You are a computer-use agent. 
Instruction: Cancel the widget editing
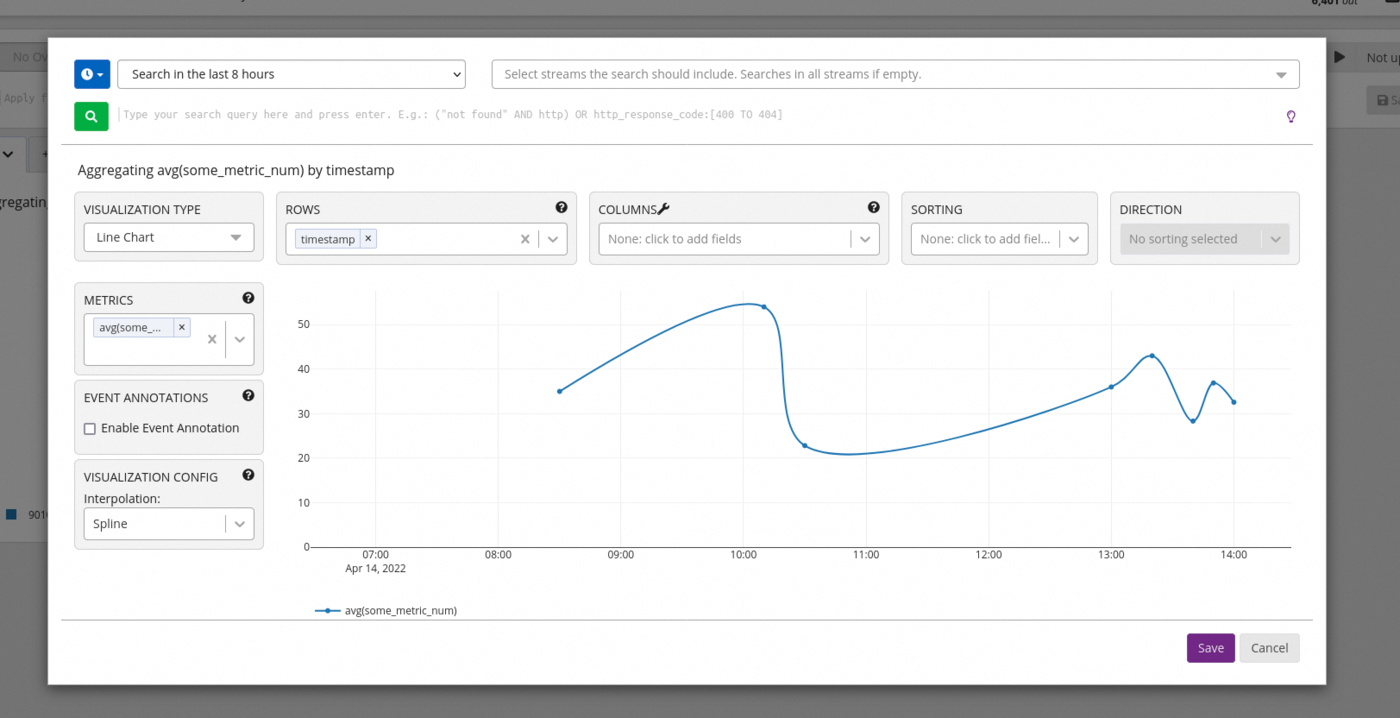pyautogui.click(x=1269, y=648)
